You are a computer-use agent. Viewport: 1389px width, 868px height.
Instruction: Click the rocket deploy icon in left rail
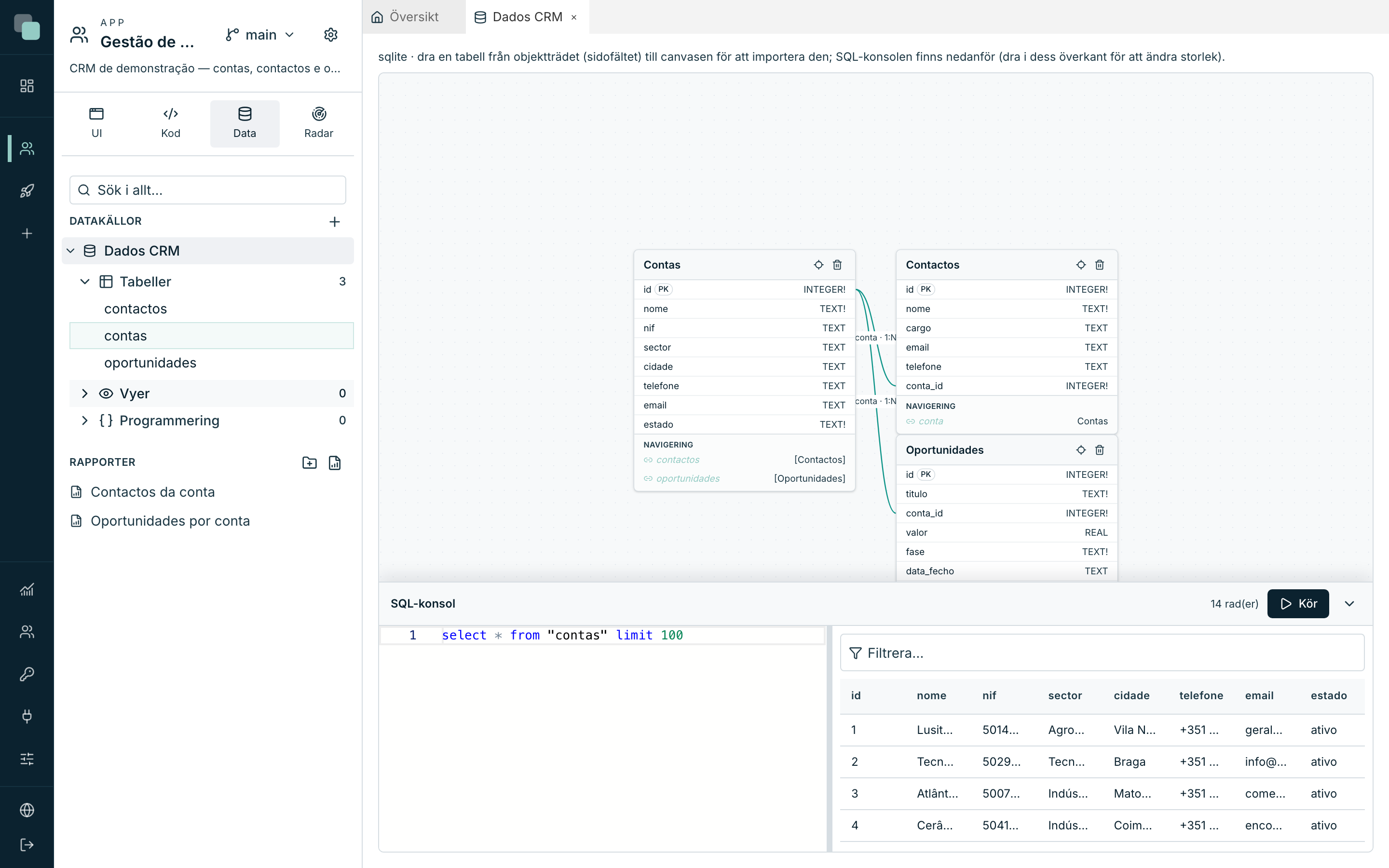tap(27, 190)
